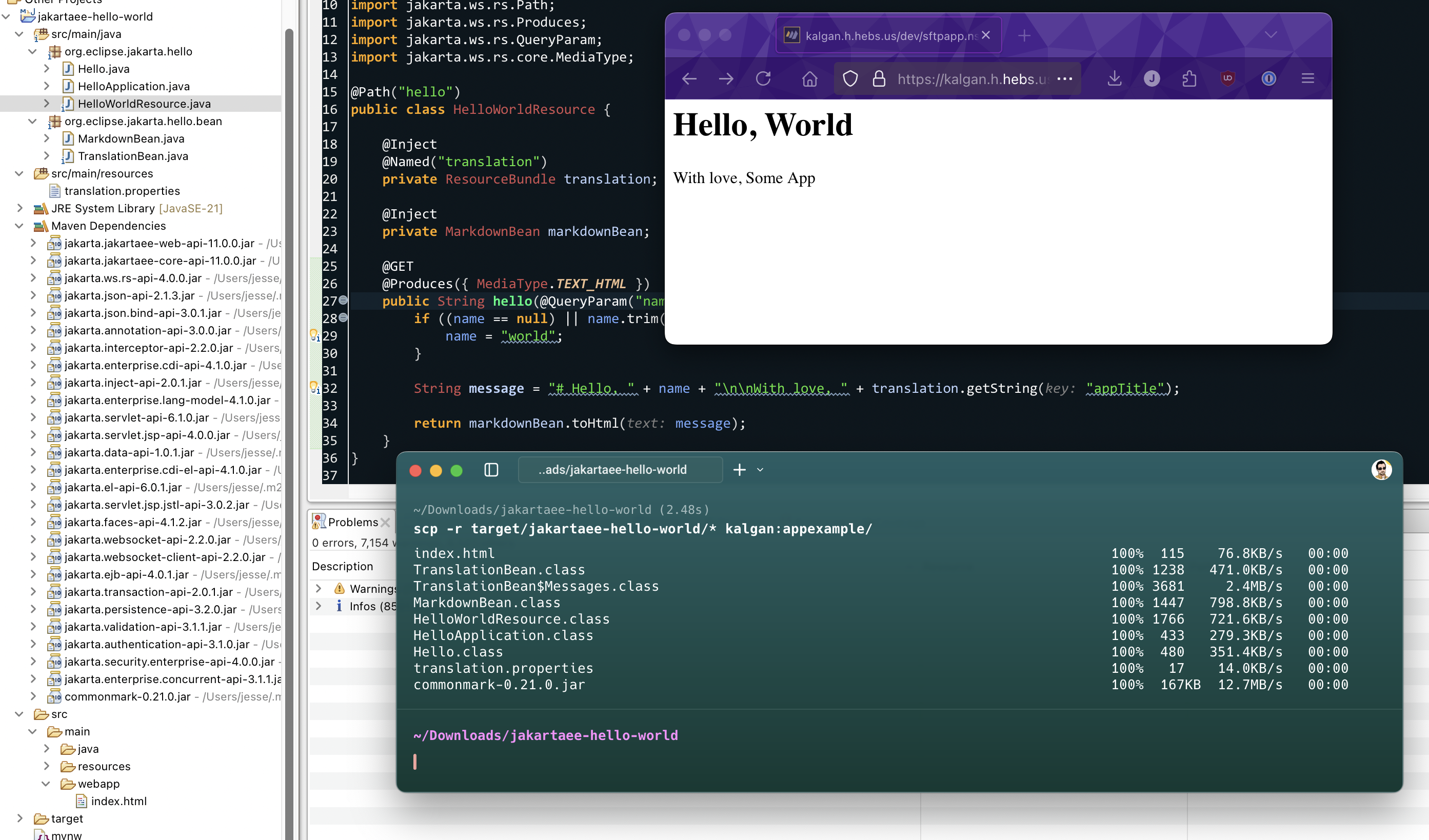Collapse the Maven Dependencies node
Viewport: 1429px width, 840px height.
coord(19,226)
